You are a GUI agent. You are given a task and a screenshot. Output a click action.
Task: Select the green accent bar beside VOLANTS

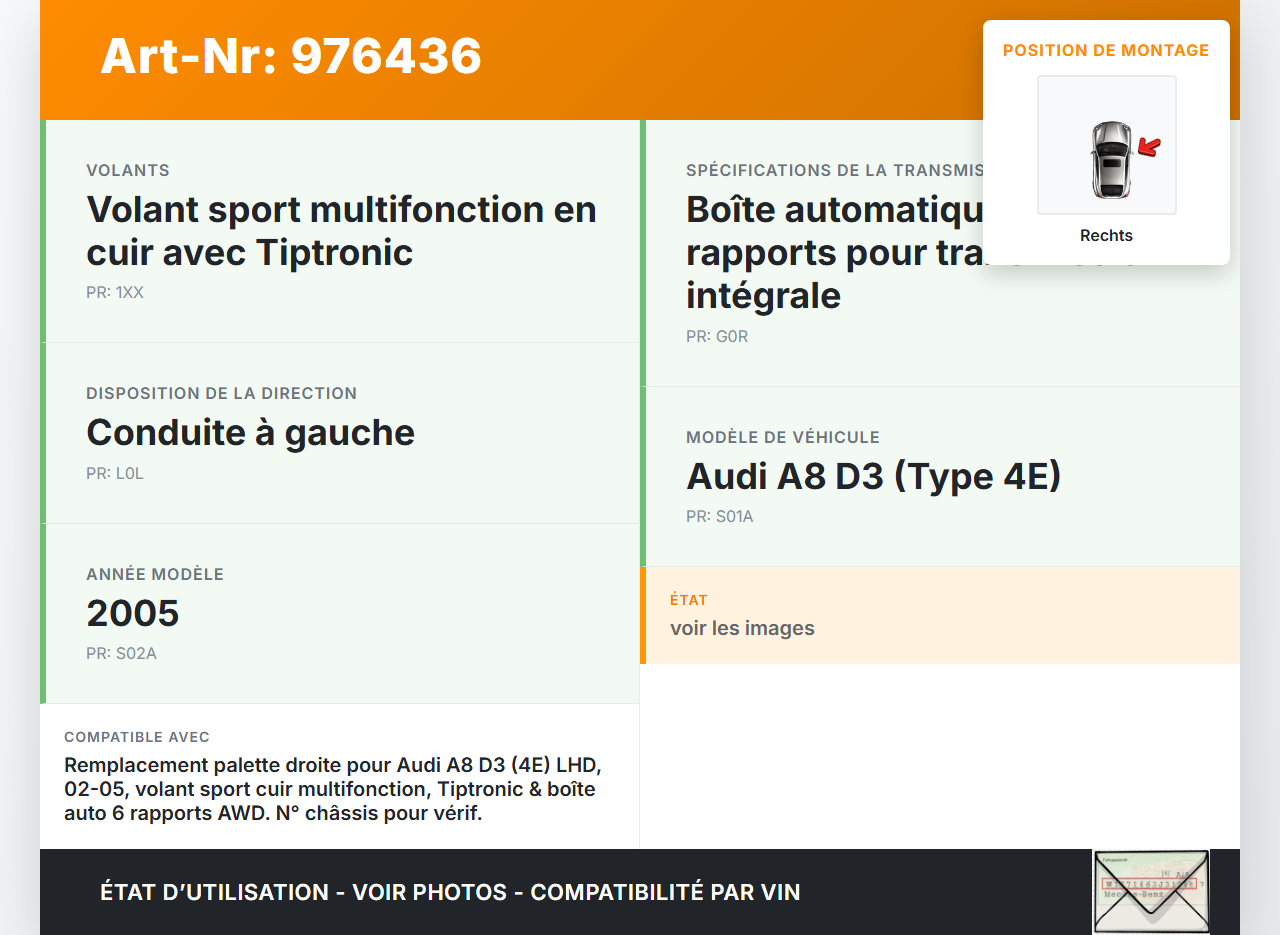pos(42,230)
